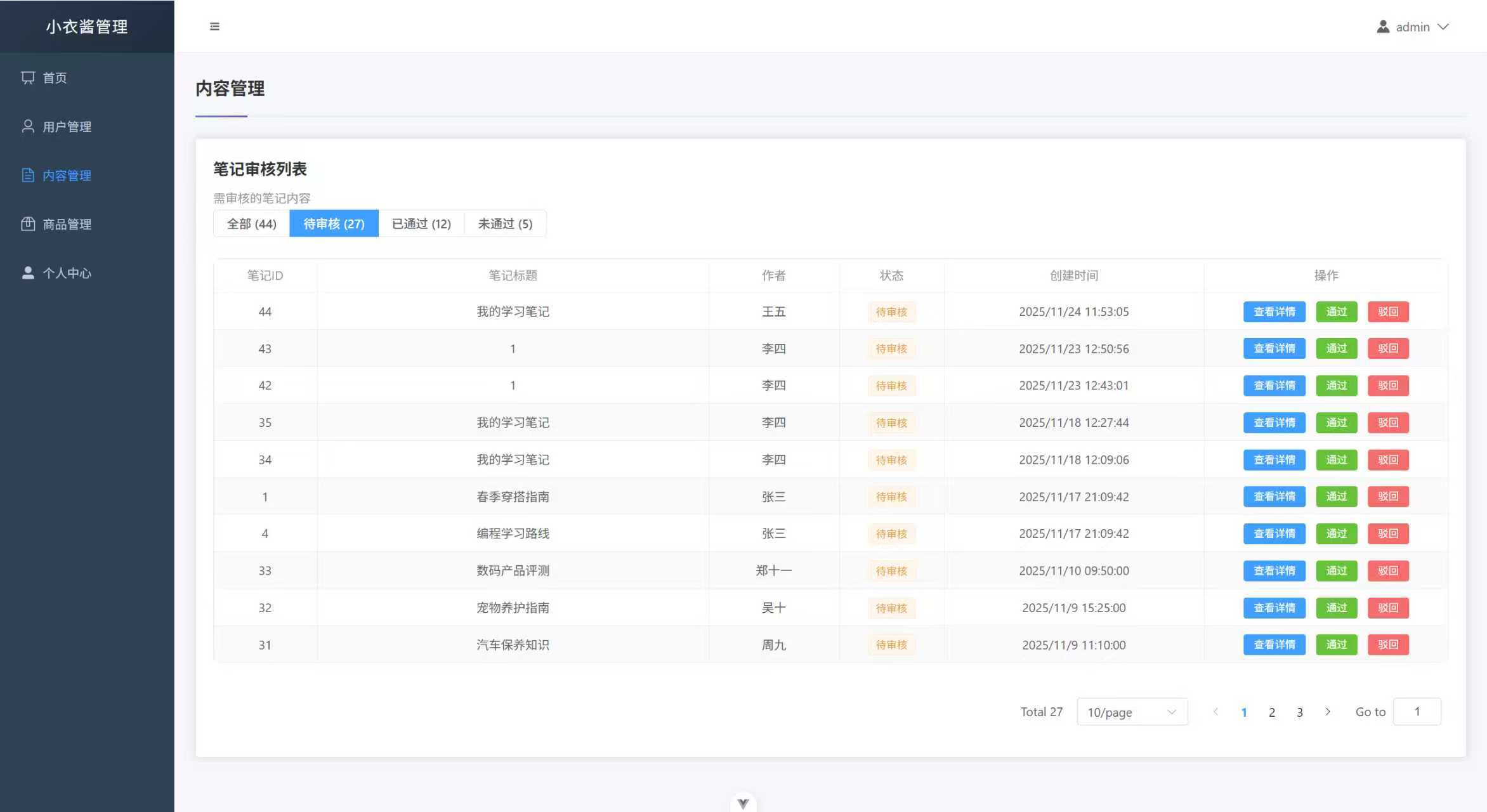This screenshot has width=1487, height=812.
Task: Click the product management box icon
Action: point(28,224)
